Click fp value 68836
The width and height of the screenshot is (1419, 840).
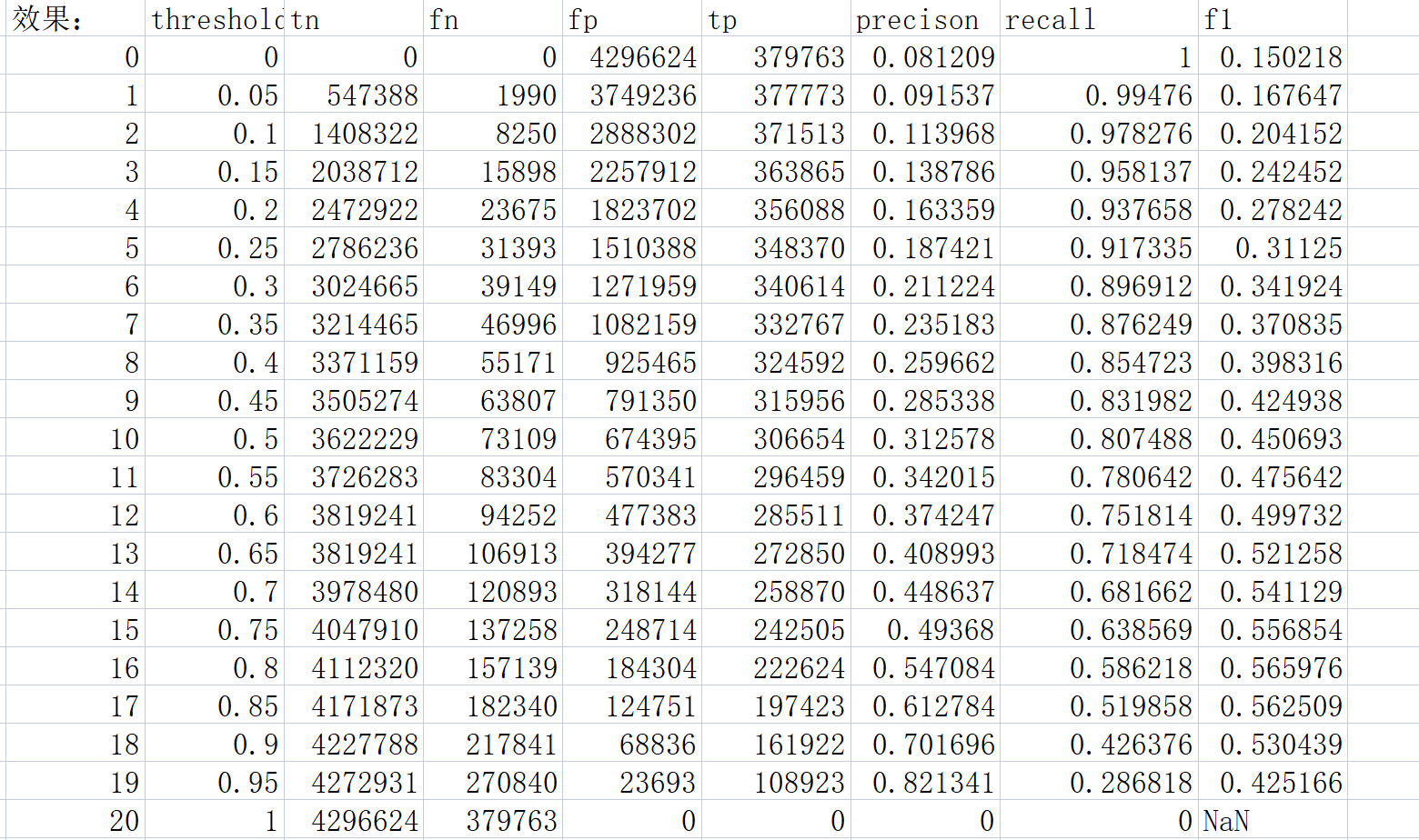[632, 744]
